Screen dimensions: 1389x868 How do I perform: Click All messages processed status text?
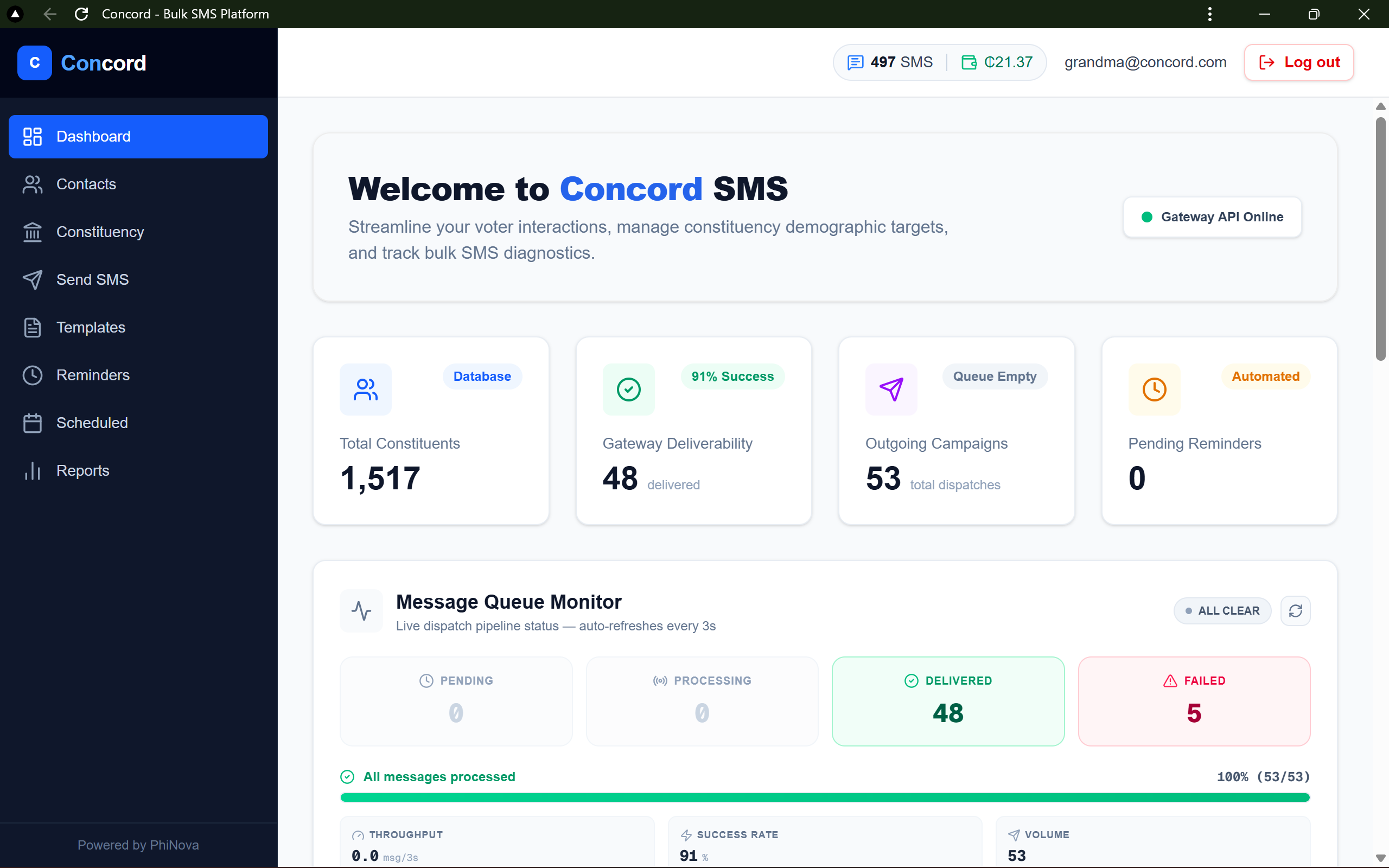pyautogui.click(x=439, y=777)
